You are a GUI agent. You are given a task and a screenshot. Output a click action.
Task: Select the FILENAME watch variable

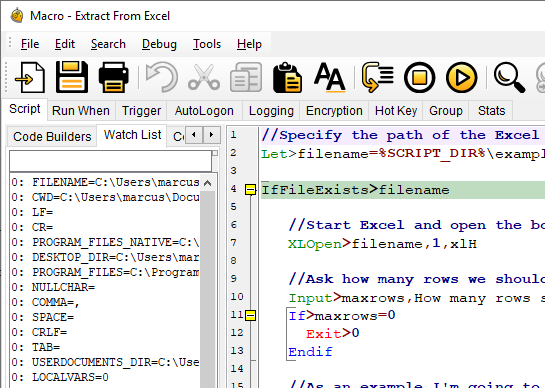pos(105,182)
